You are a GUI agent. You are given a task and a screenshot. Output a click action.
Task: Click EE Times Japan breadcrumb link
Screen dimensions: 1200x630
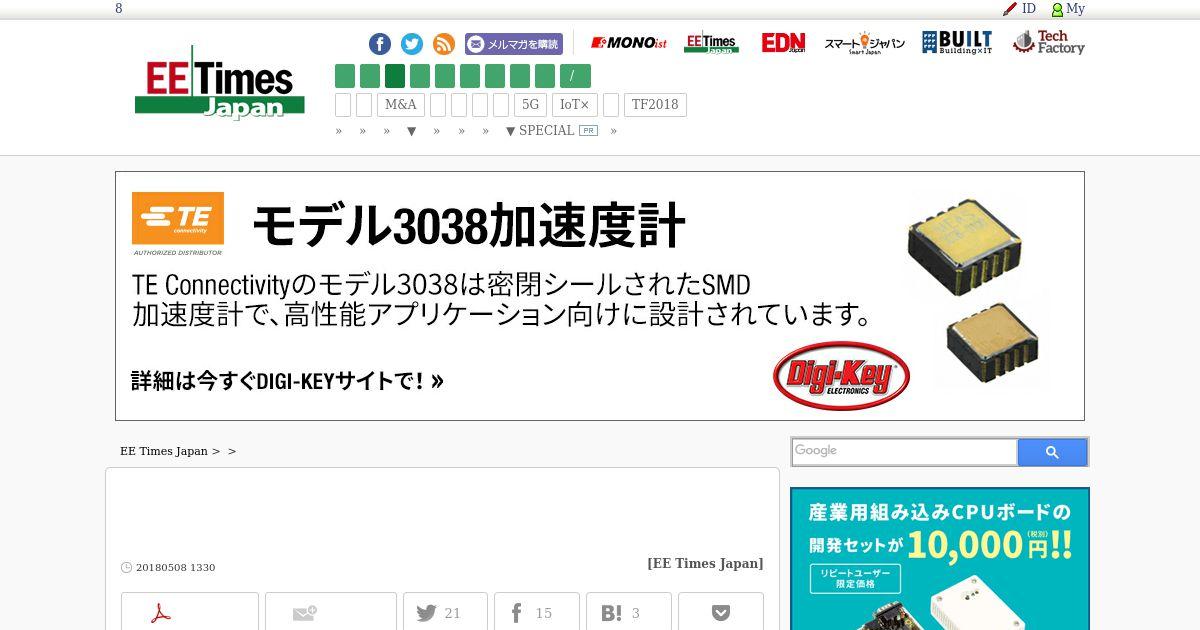164,451
